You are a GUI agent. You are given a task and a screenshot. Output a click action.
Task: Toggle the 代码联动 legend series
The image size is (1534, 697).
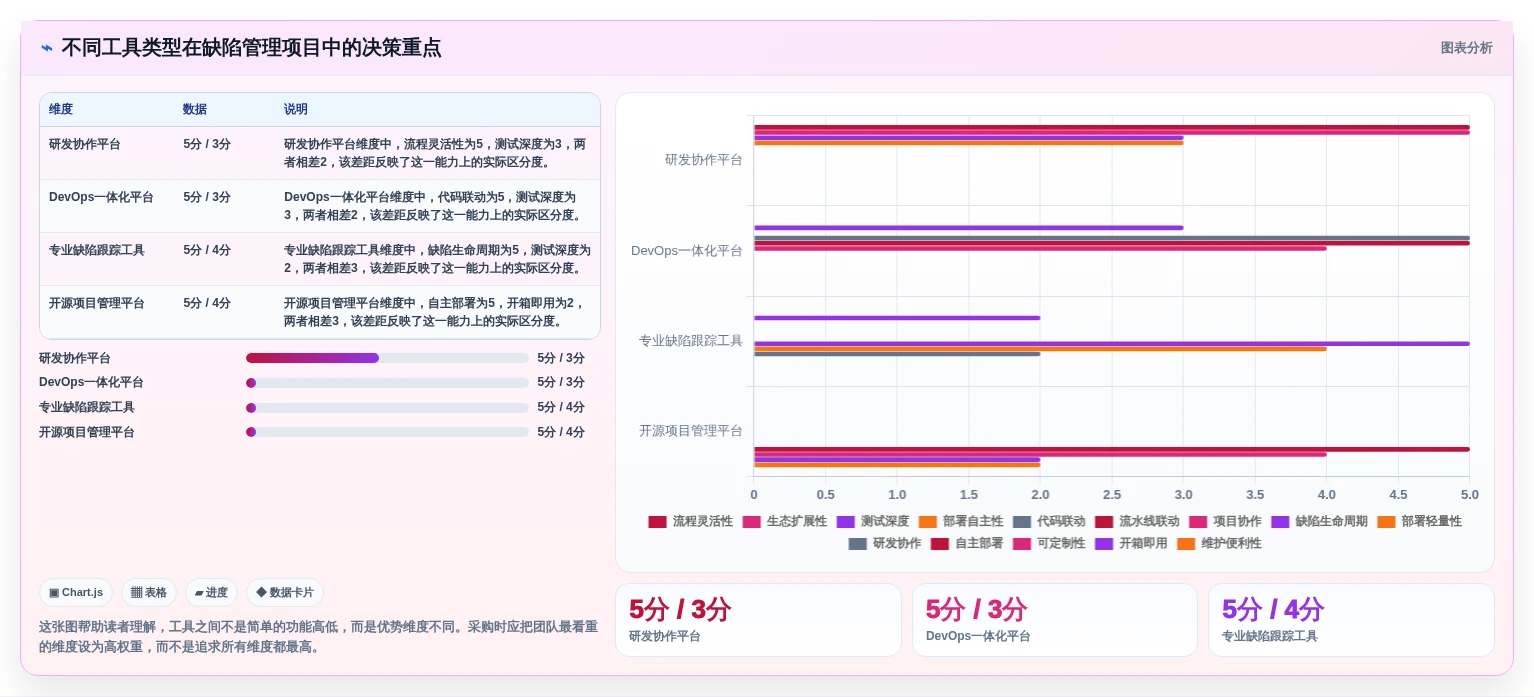1049,522
